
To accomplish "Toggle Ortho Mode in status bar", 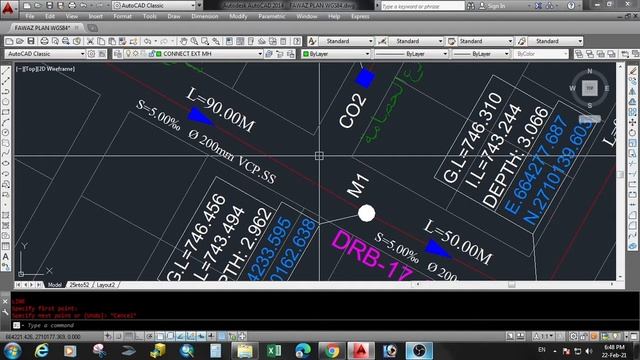I will click(139, 336).
